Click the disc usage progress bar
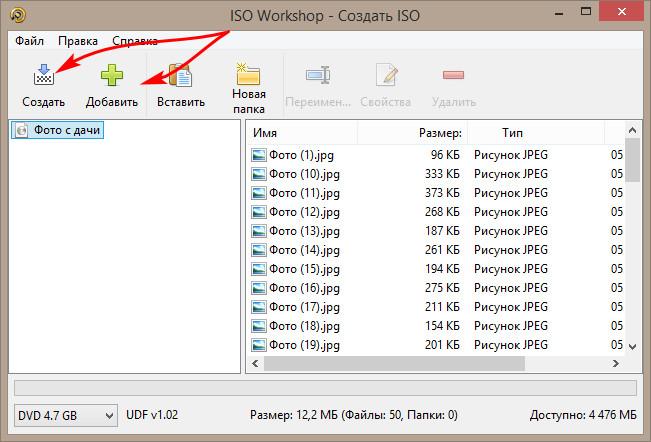The image size is (651, 442). click(x=326, y=388)
